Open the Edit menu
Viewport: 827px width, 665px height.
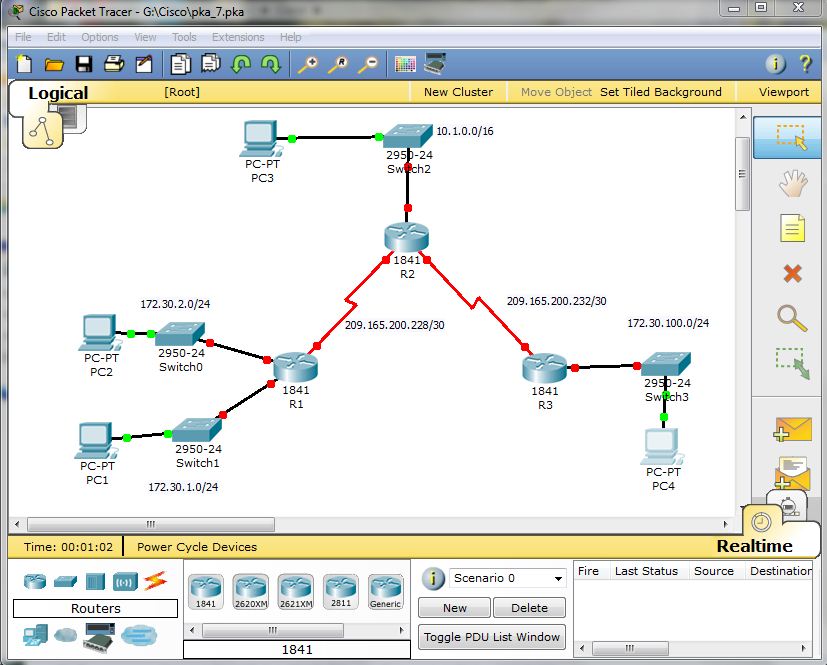pyautogui.click(x=56, y=37)
